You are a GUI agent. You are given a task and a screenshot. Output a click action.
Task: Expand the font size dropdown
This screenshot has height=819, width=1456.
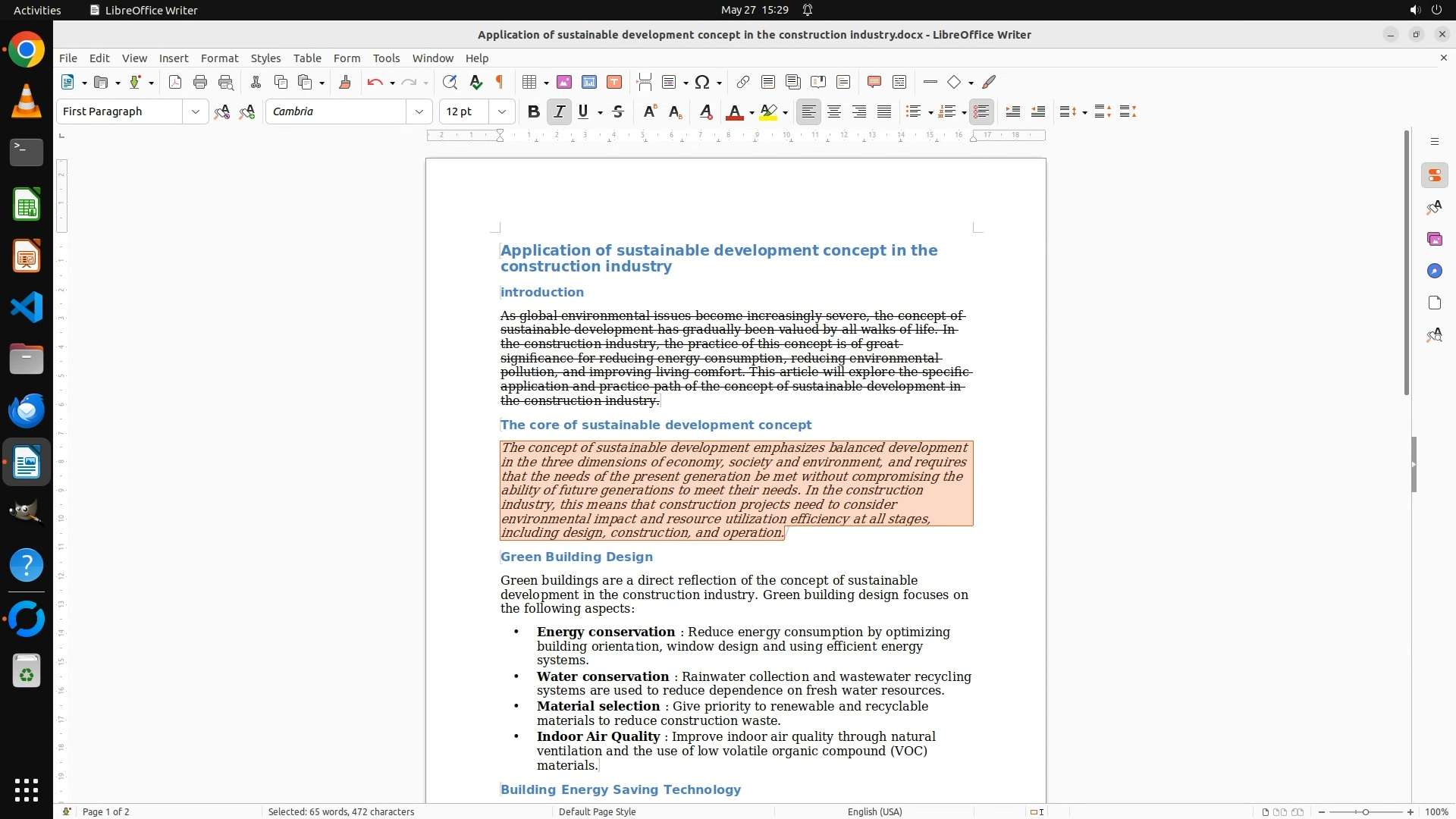click(501, 112)
